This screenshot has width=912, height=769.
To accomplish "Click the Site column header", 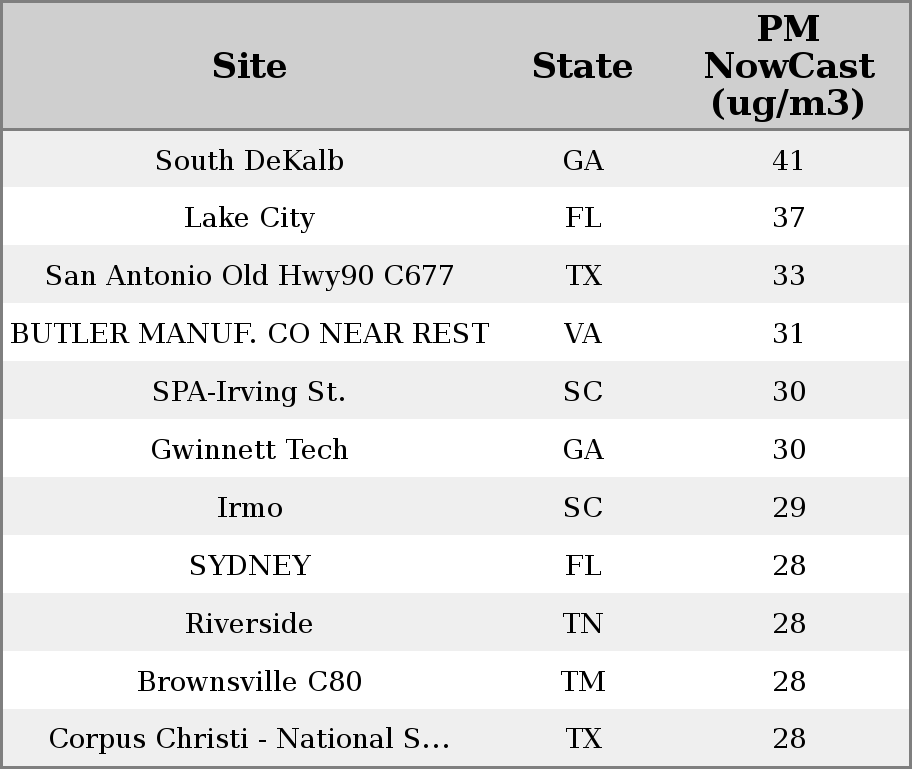I will pyautogui.click(x=249, y=67).
